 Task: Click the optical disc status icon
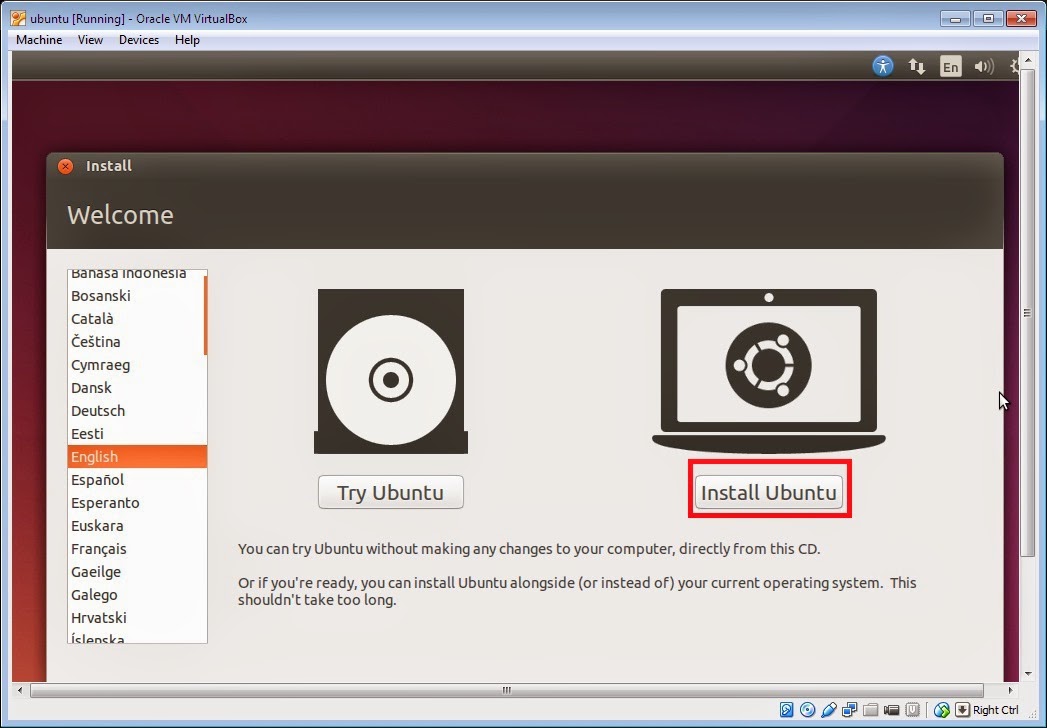[x=807, y=710]
